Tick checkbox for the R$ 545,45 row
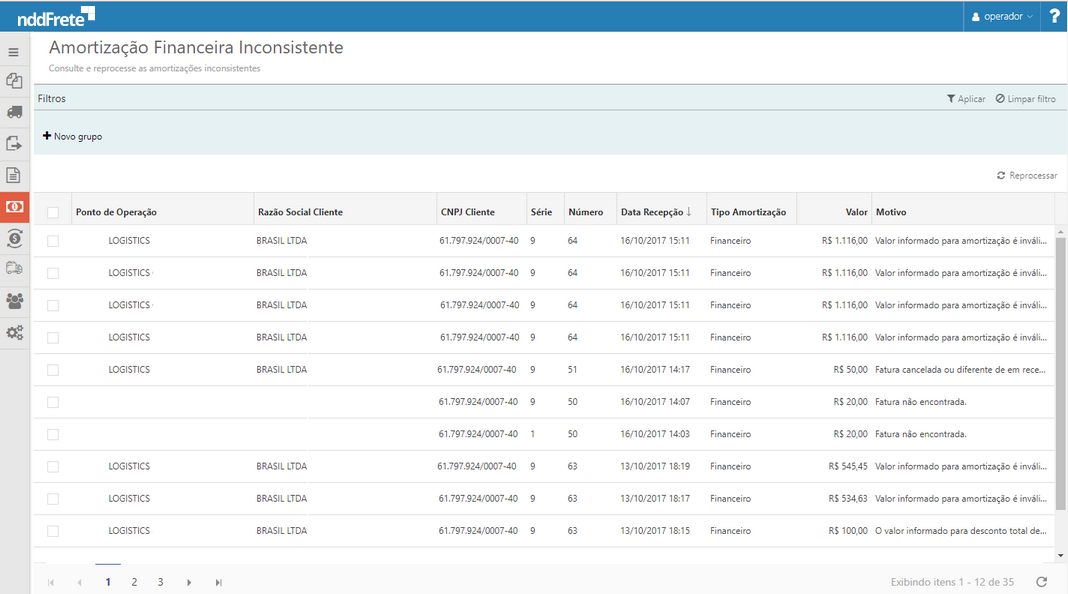This screenshot has height=594, width=1068. 53,466
